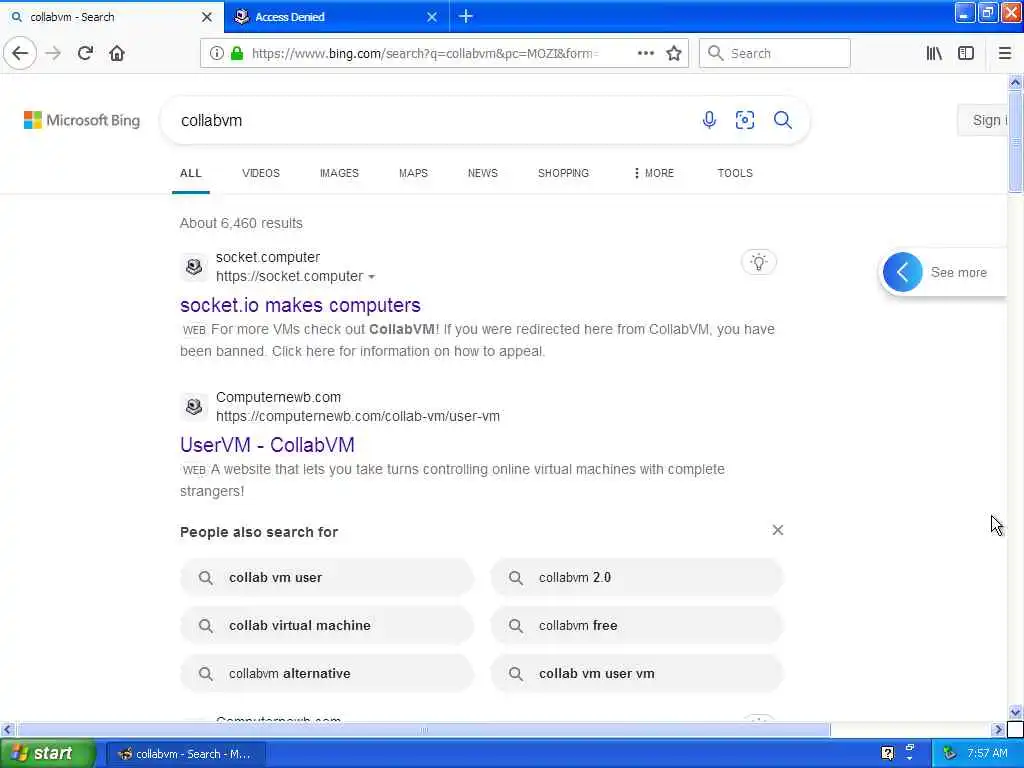Switch to the Access Denied tab
This screenshot has height=768, width=1024.
click(336, 17)
